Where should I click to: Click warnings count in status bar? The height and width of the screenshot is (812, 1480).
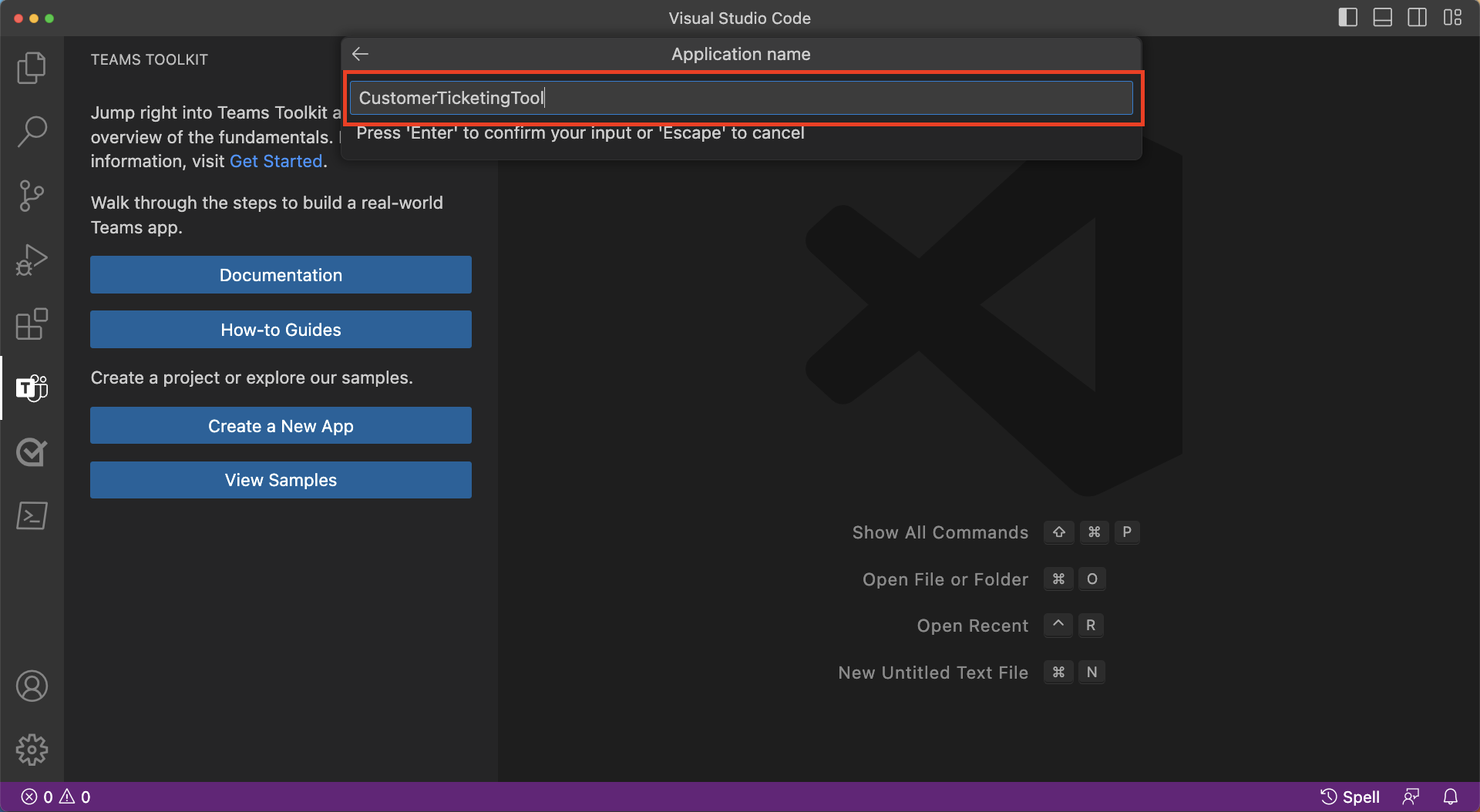[x=75, y=797]
